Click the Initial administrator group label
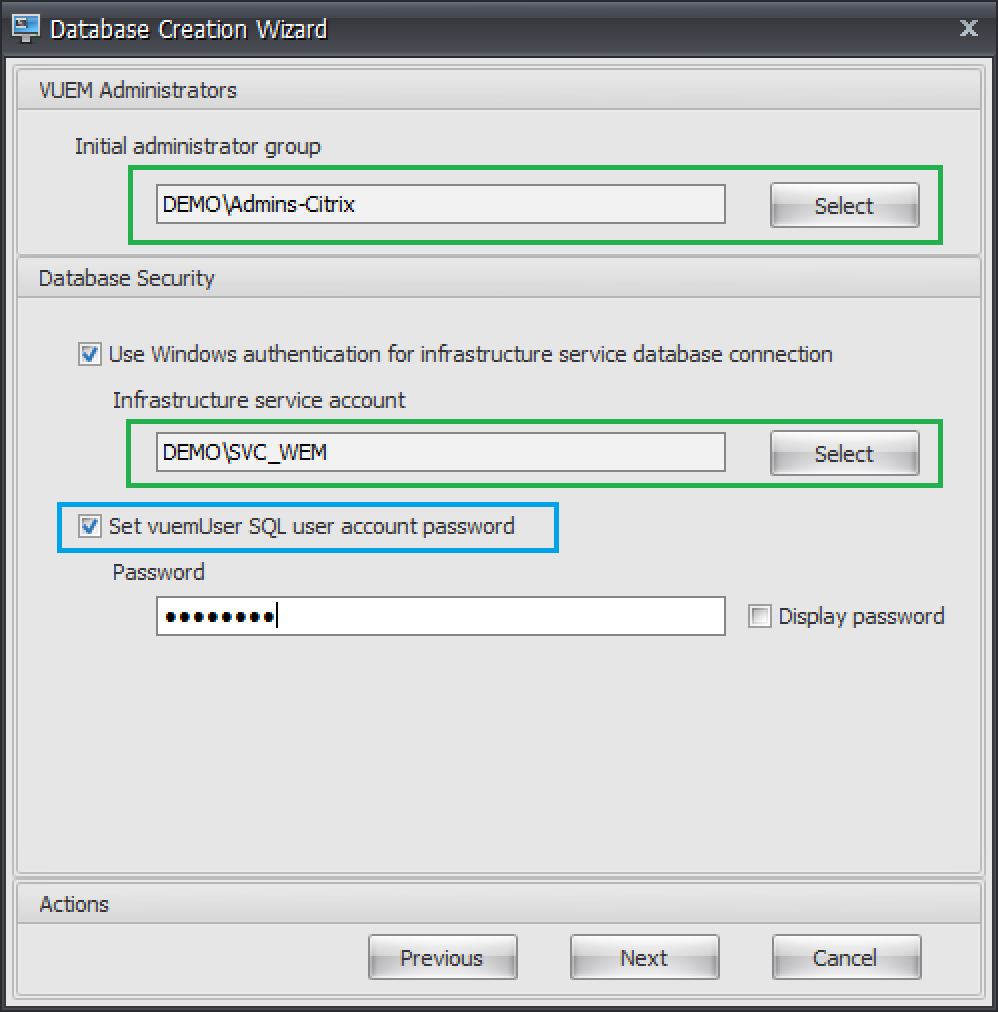The image size is (998, 1012). pyautogui.click(x=198, y=146)
